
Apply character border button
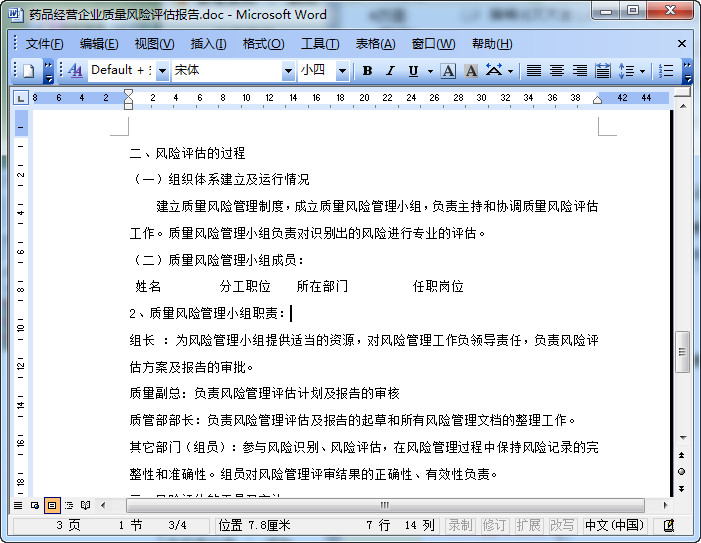(448, 71)
